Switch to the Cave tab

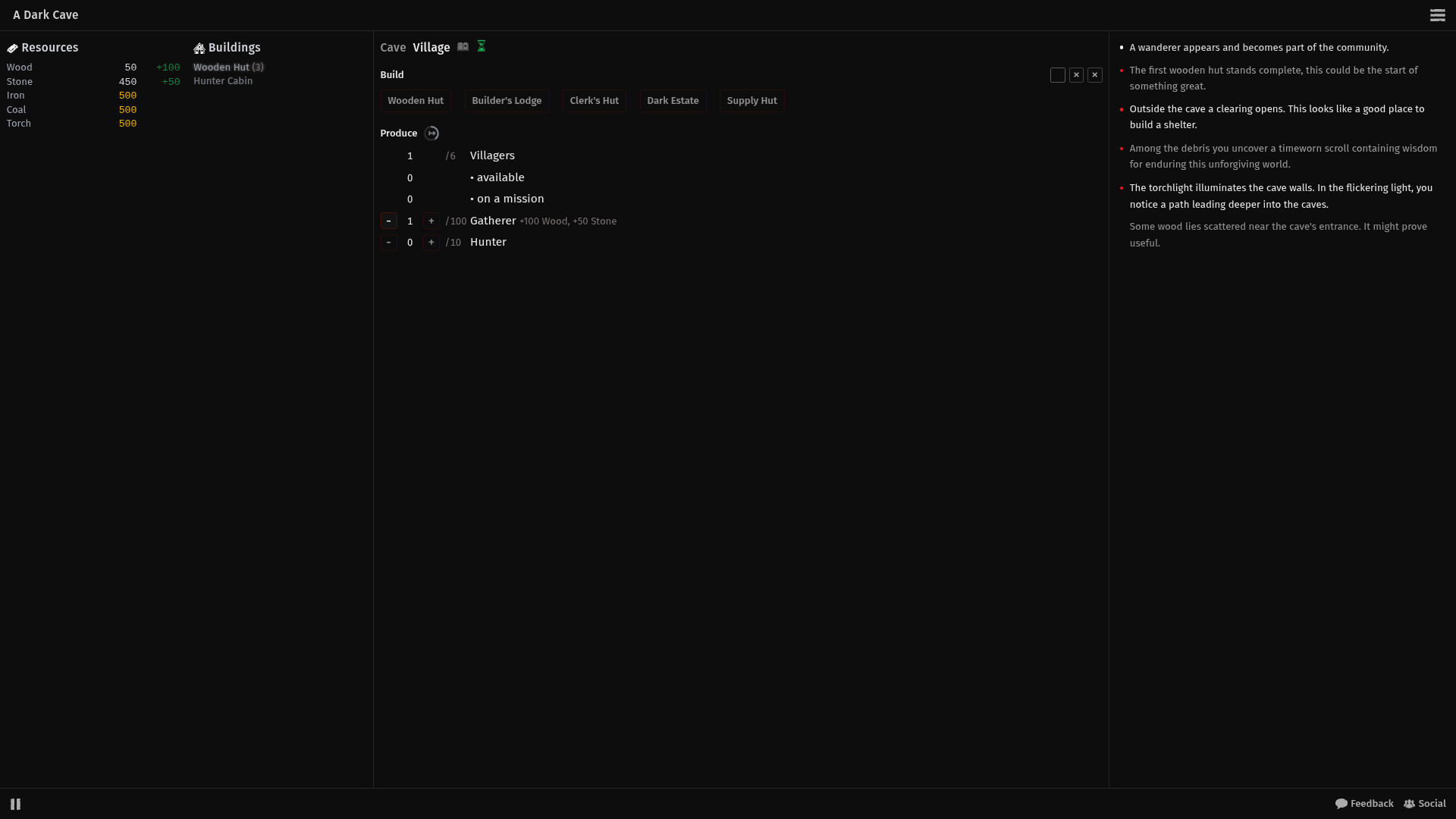tap(393, 47)
